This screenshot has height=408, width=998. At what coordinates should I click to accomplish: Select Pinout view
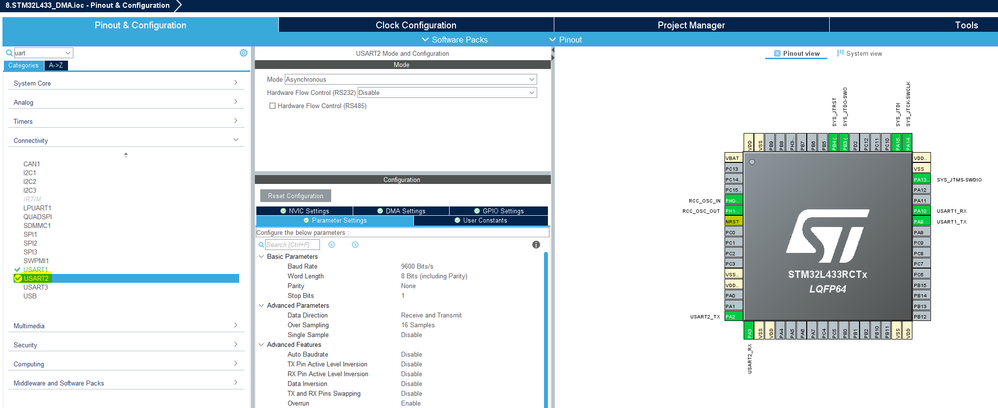[796, 53]
